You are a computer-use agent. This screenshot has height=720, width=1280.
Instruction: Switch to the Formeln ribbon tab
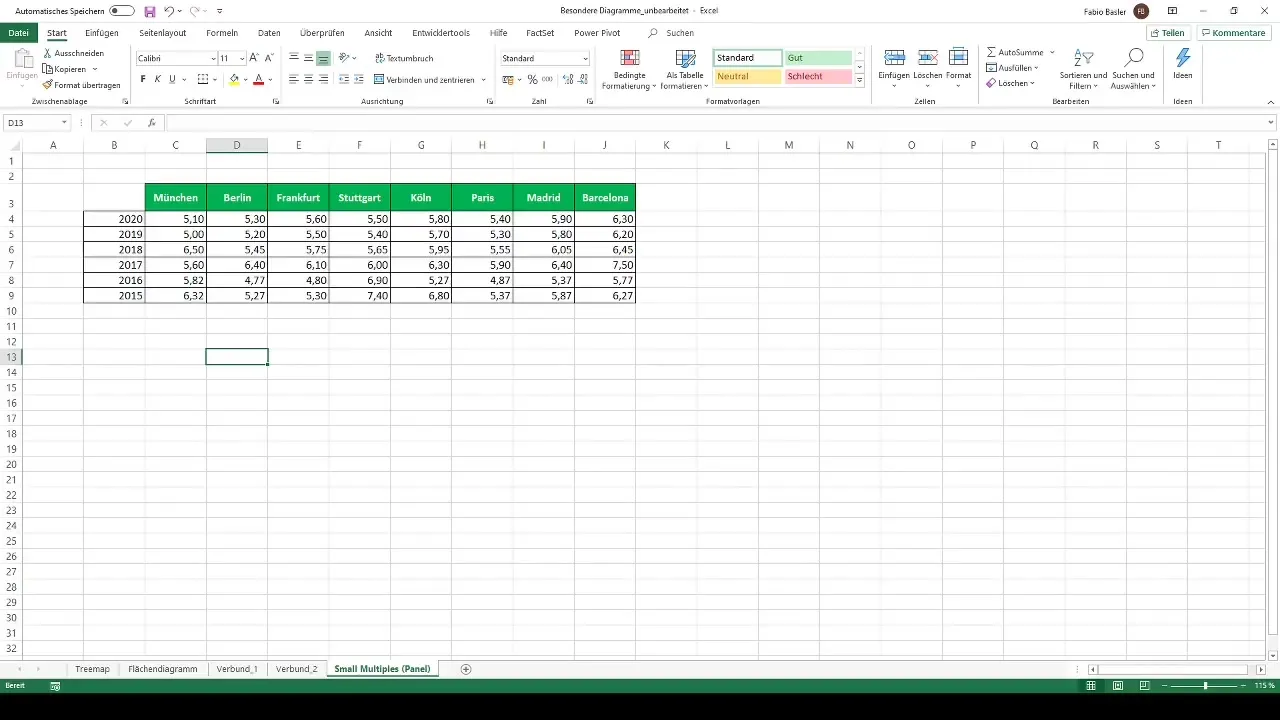coord(222,33)
